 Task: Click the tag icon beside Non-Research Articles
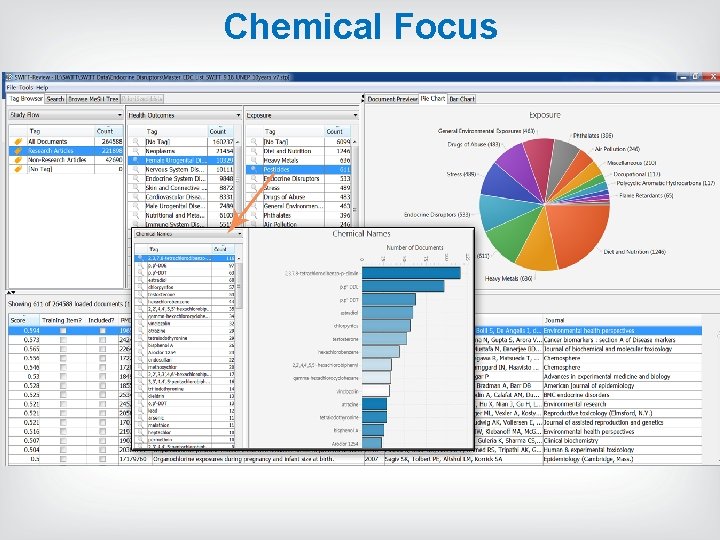[18, 160]
